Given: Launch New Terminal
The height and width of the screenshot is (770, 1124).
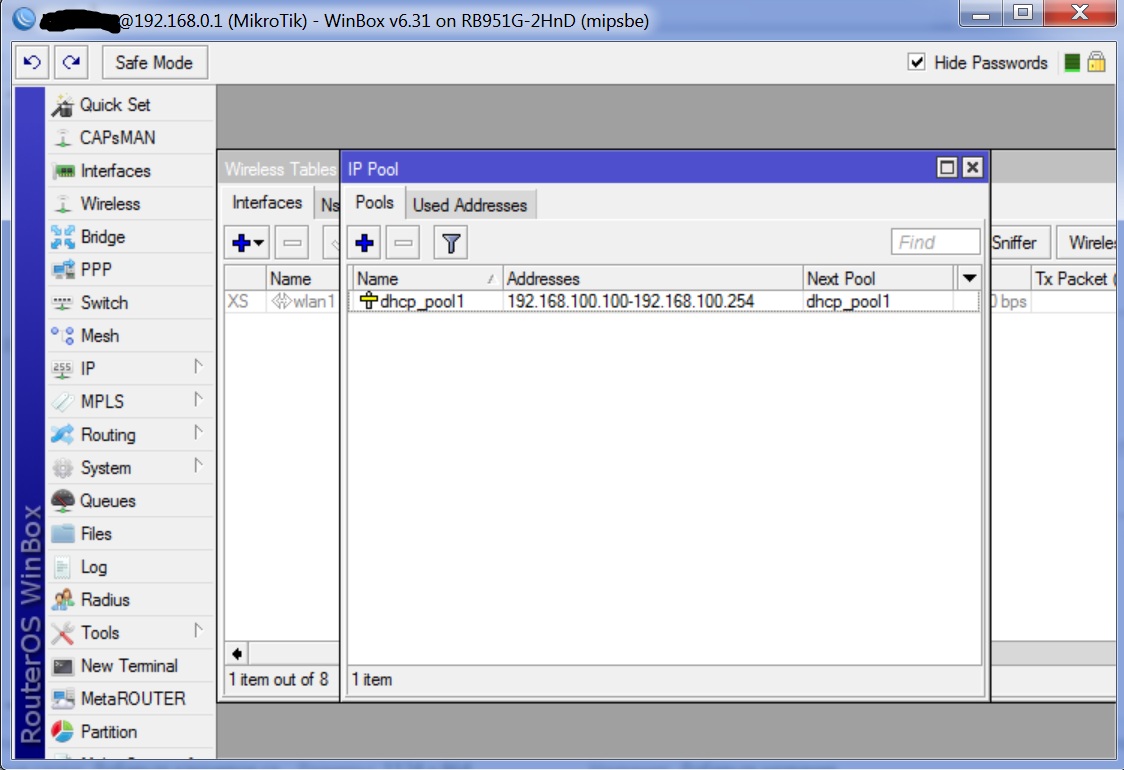Looking at the screenshot, I should (129, 665).
